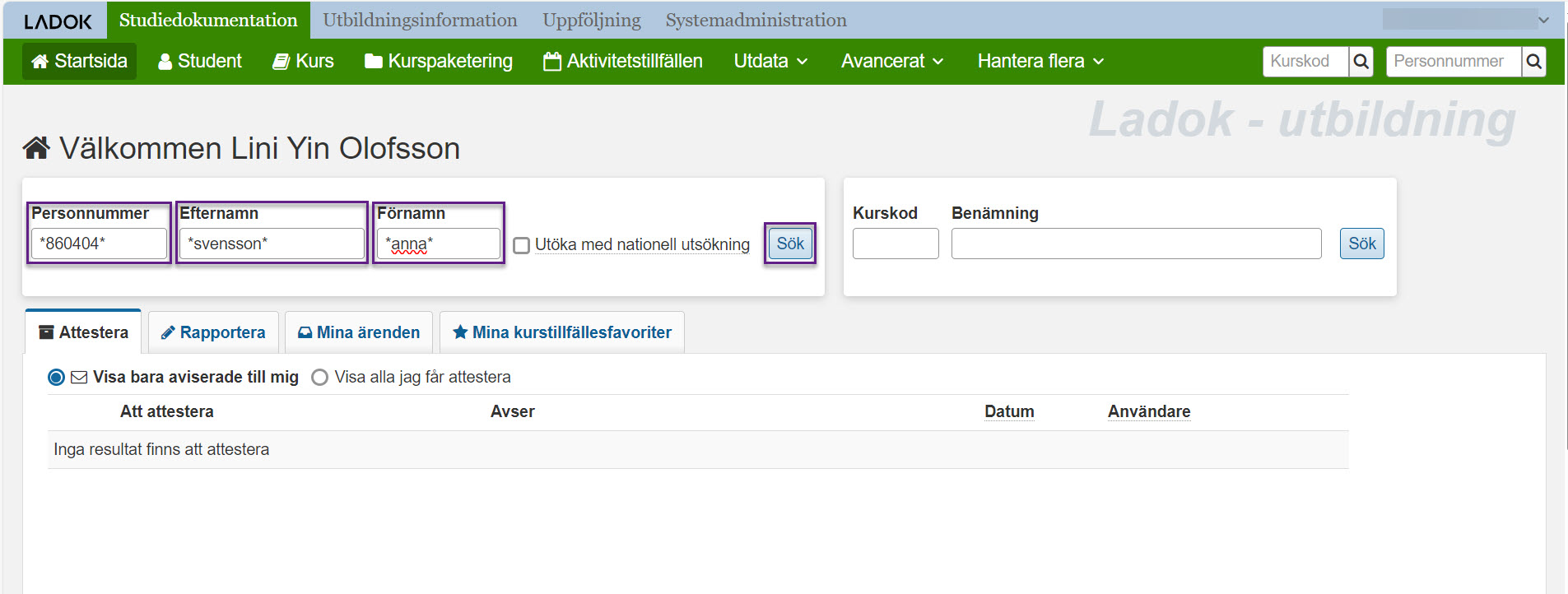Click the Avser column header

[x=513, y=411]
